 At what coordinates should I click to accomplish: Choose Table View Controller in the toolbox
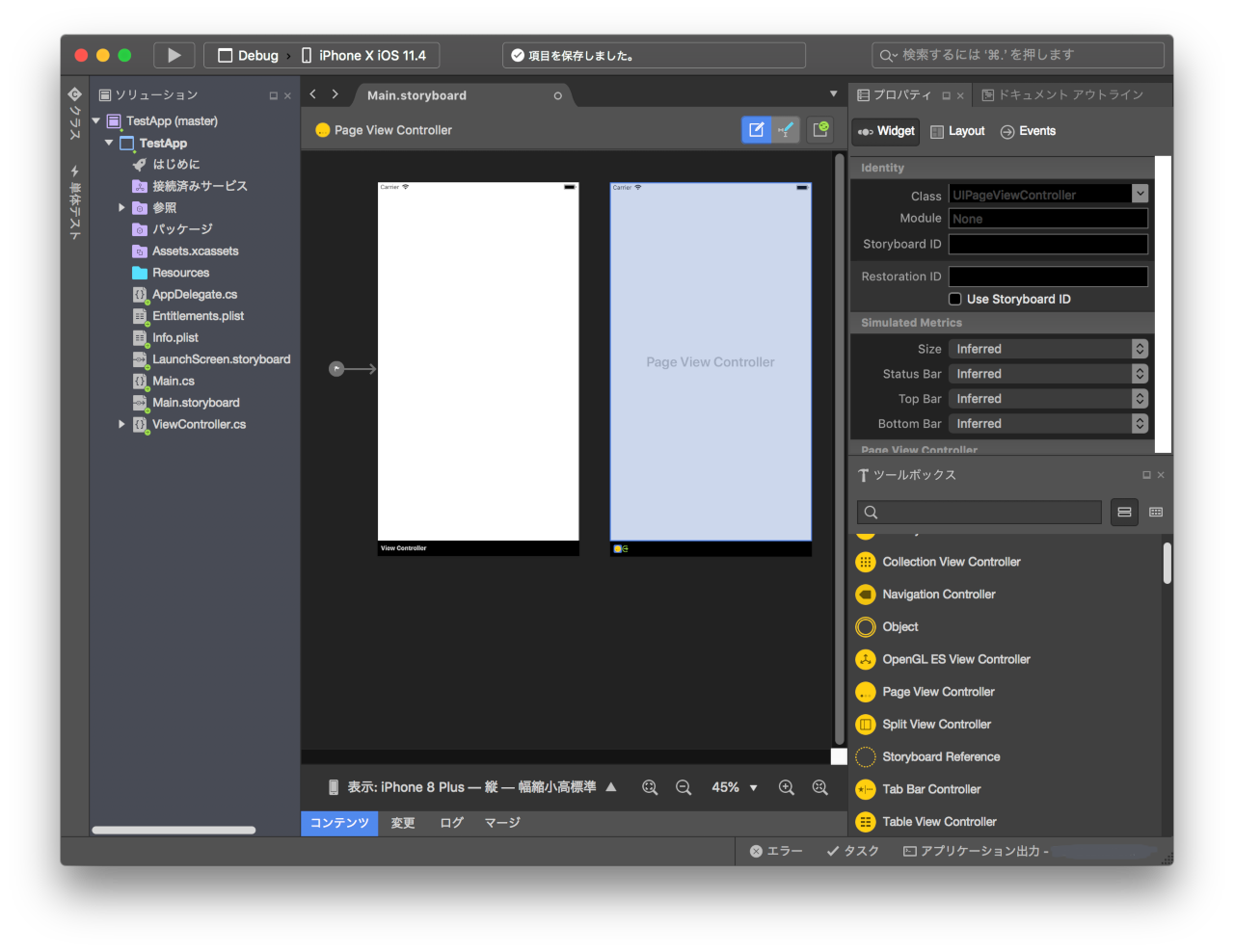(926, 822)
